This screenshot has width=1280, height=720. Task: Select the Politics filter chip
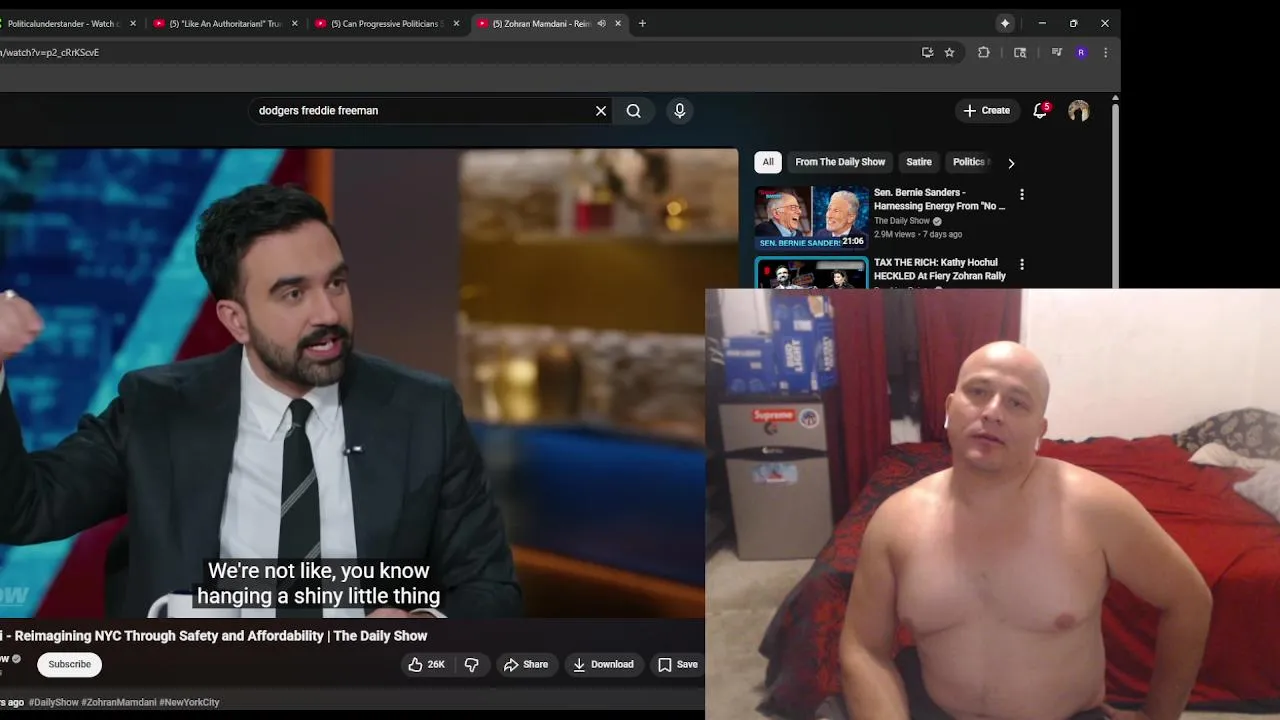[969, 162]
